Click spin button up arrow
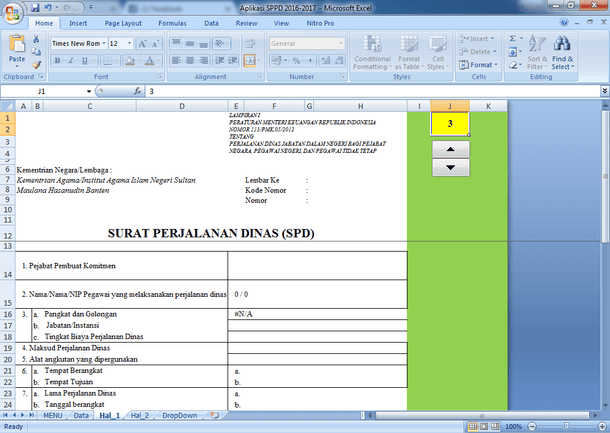The width and height of the screenshot is (610, 433). coord(450,149)
